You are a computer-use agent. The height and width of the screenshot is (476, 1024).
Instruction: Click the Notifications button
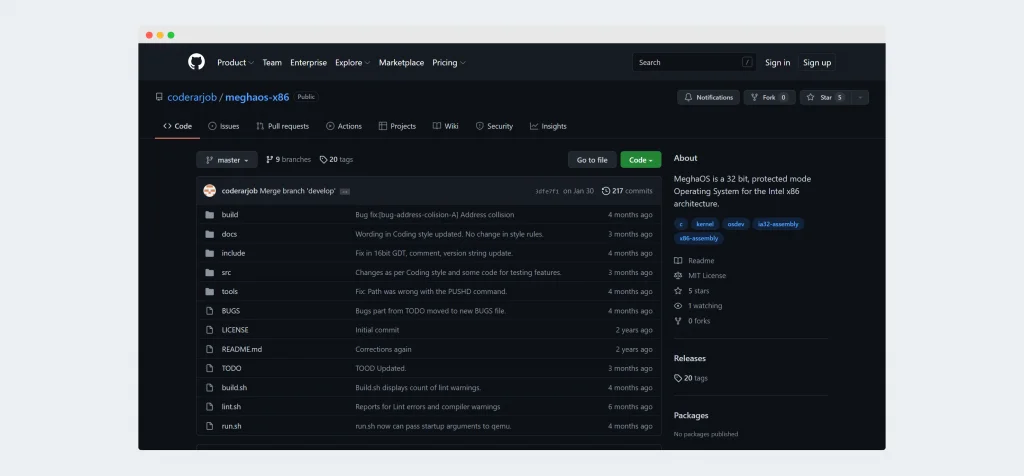pyautogui.click(x=709, y=97)
